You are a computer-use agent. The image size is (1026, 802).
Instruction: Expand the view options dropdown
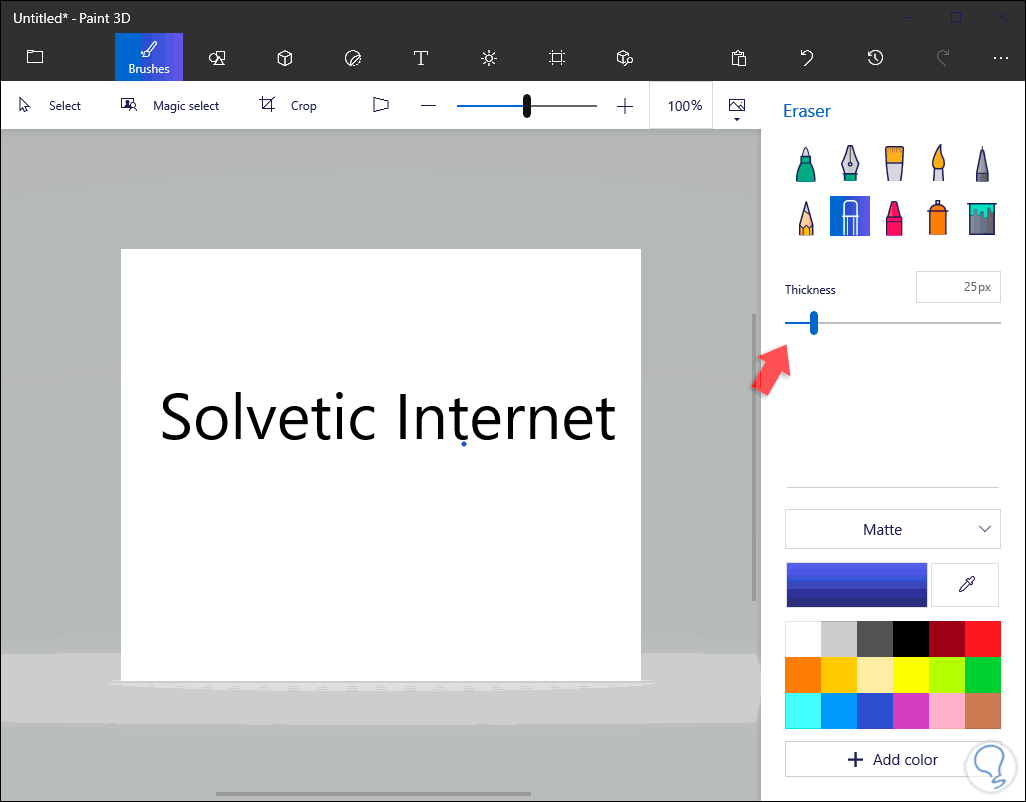(x=737, y=109)
